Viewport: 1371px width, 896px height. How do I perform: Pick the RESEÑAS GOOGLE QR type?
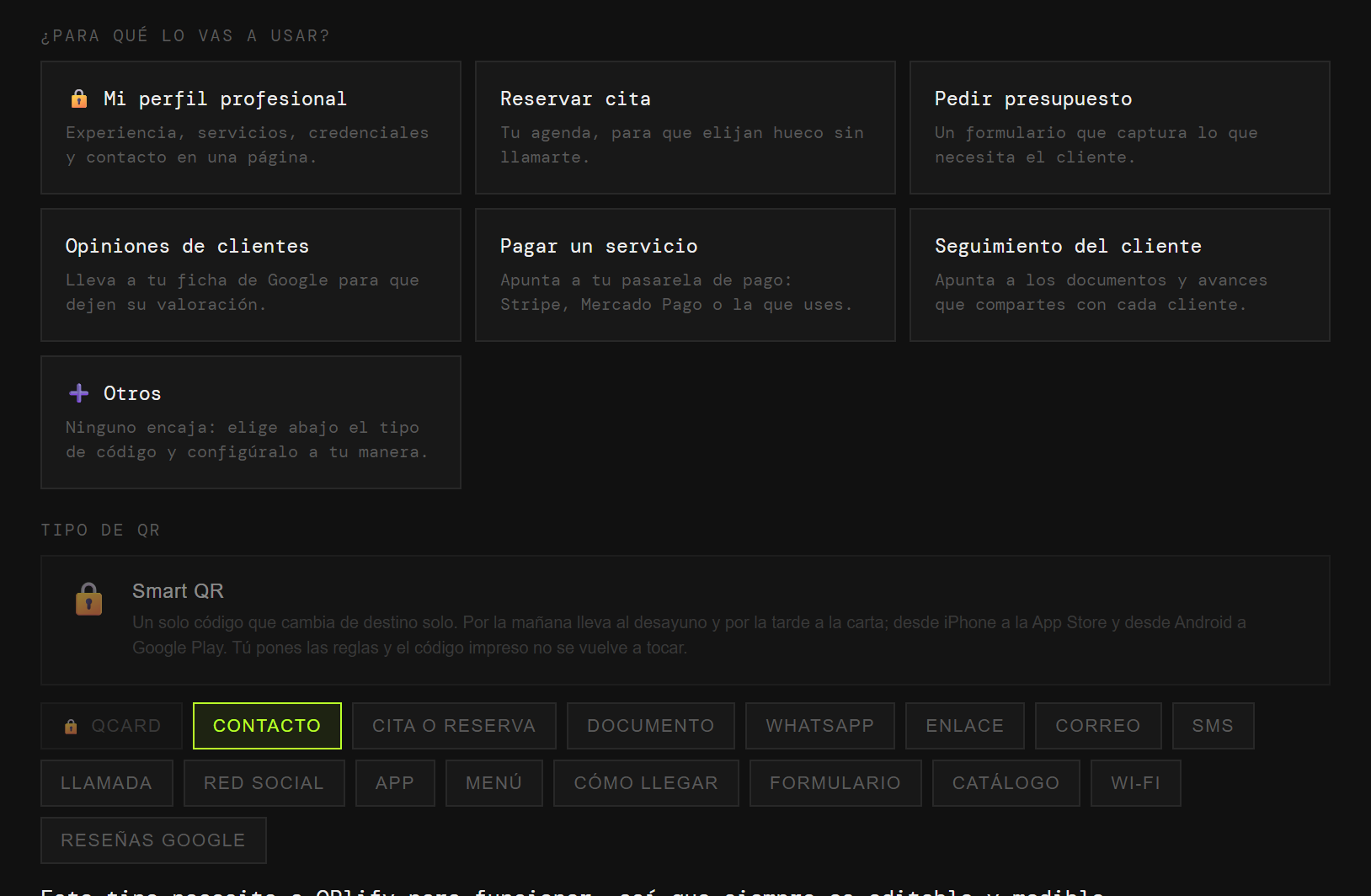(153, 840)
